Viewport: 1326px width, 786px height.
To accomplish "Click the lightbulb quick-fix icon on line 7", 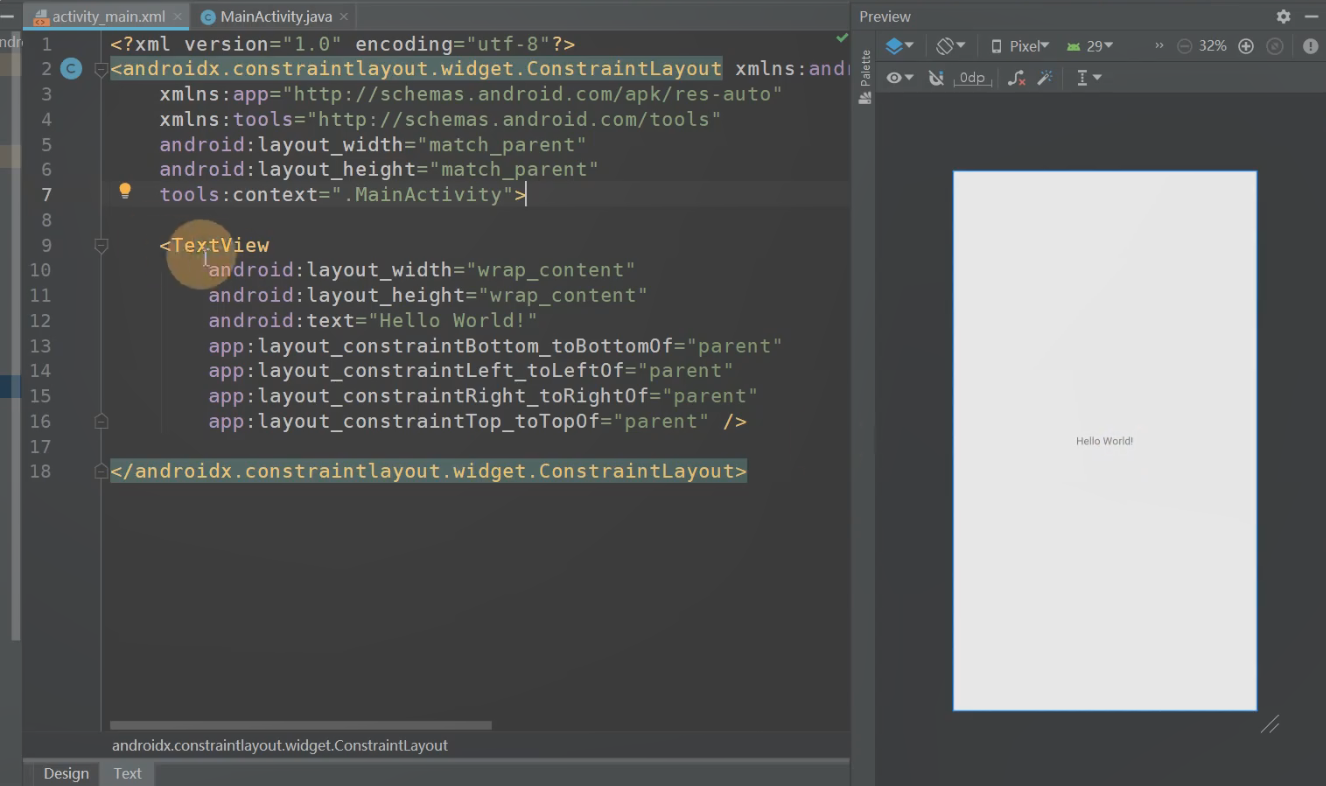I will (125, 191).
